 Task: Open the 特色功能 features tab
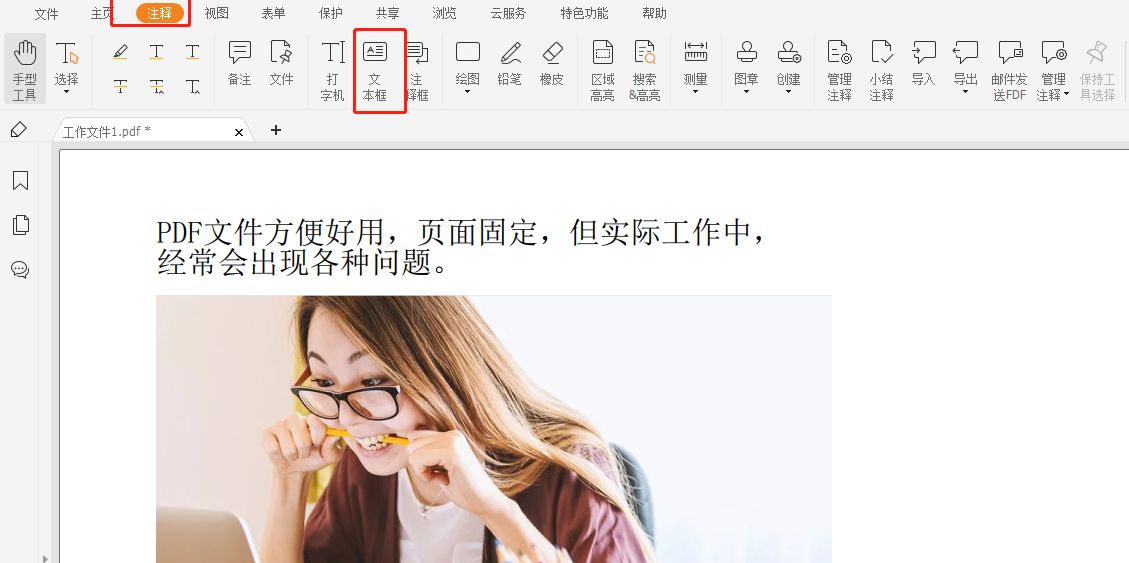(585, 14)
